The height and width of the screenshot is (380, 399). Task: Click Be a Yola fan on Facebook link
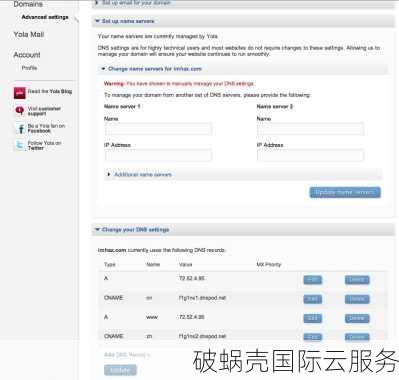coord(46,128)
